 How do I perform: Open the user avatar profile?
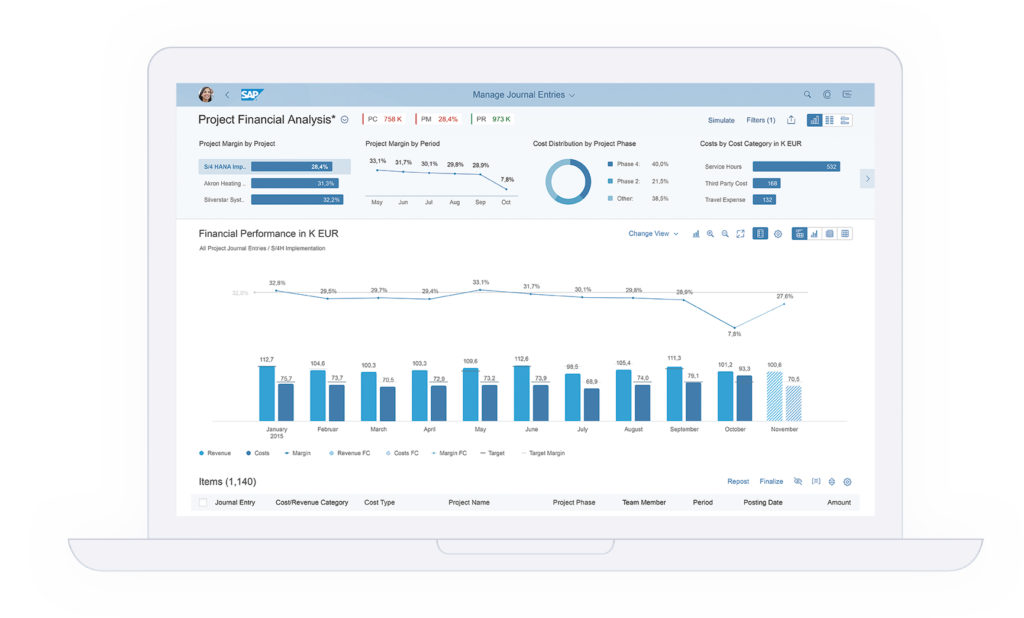[x=206, y=94]
